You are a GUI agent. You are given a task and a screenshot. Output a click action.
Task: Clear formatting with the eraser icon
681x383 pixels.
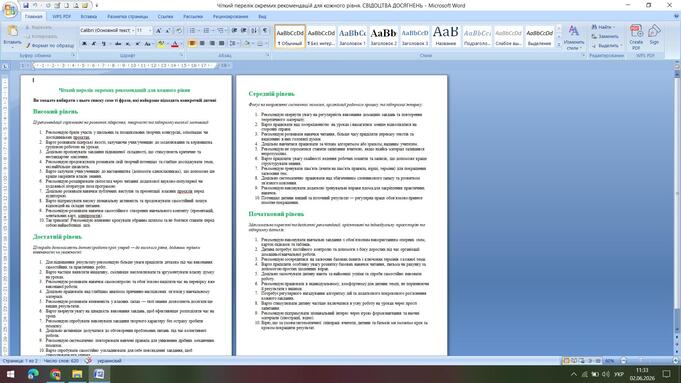[x=179, y=30]
